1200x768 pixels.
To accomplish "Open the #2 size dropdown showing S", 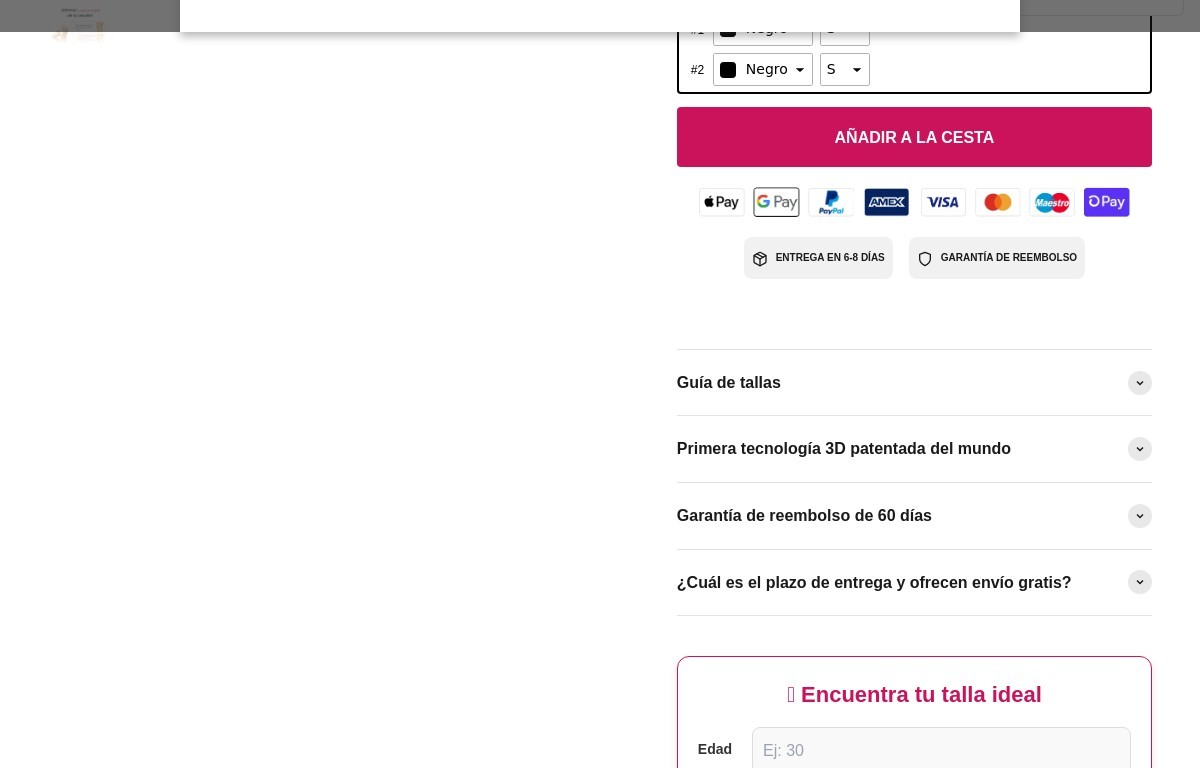I will (x=844, y=70).
